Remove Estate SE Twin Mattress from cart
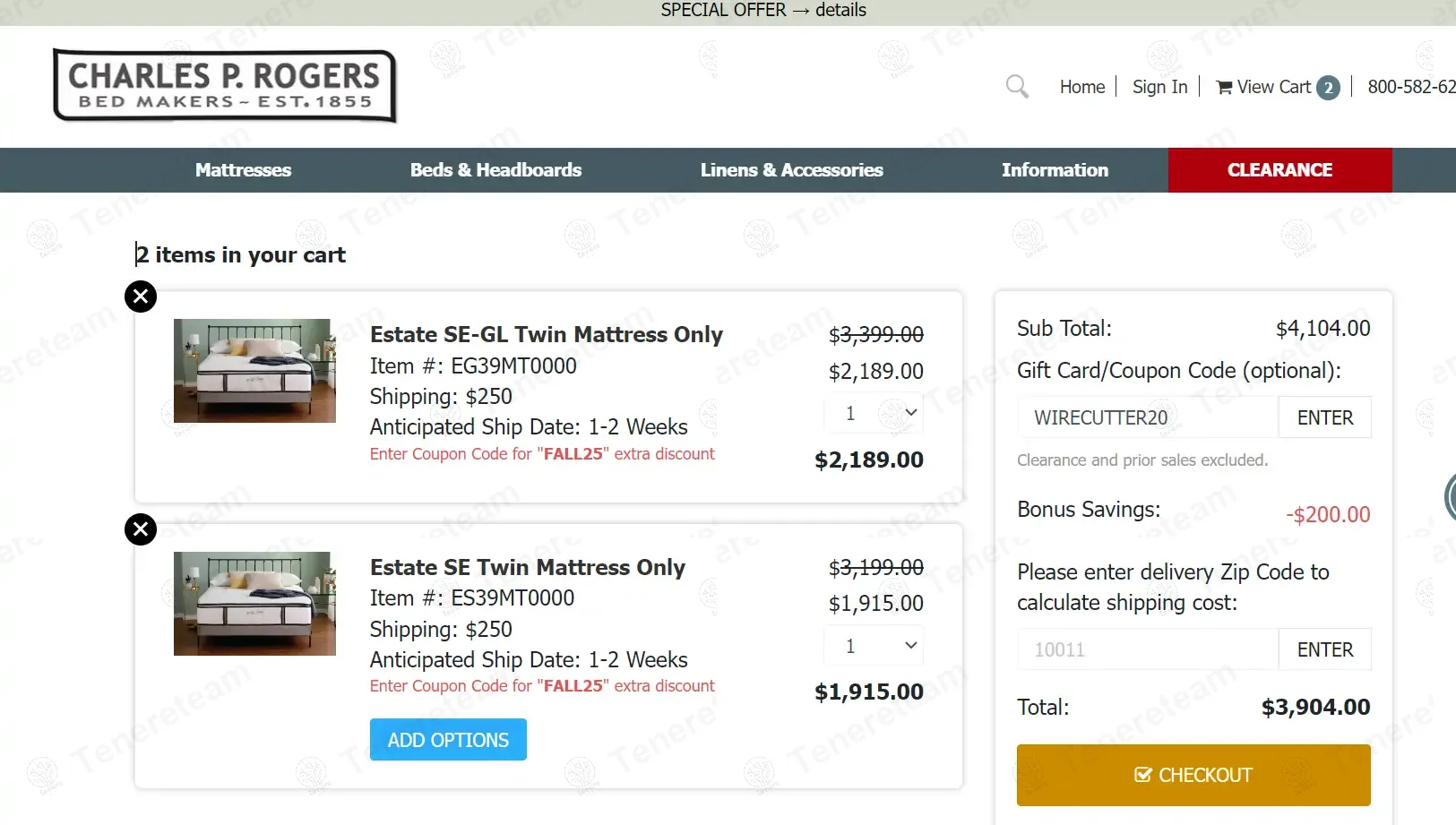This screenshot has height=825, width=1456. click(141, 529)
